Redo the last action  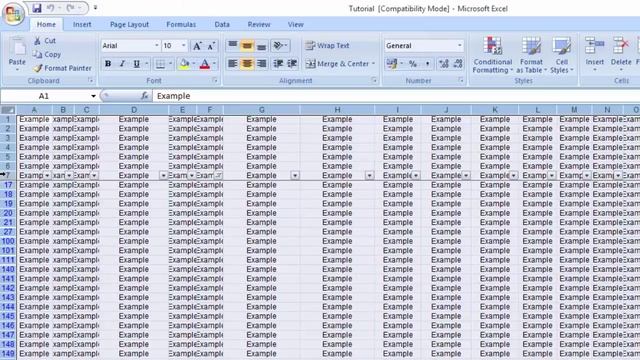70,8
